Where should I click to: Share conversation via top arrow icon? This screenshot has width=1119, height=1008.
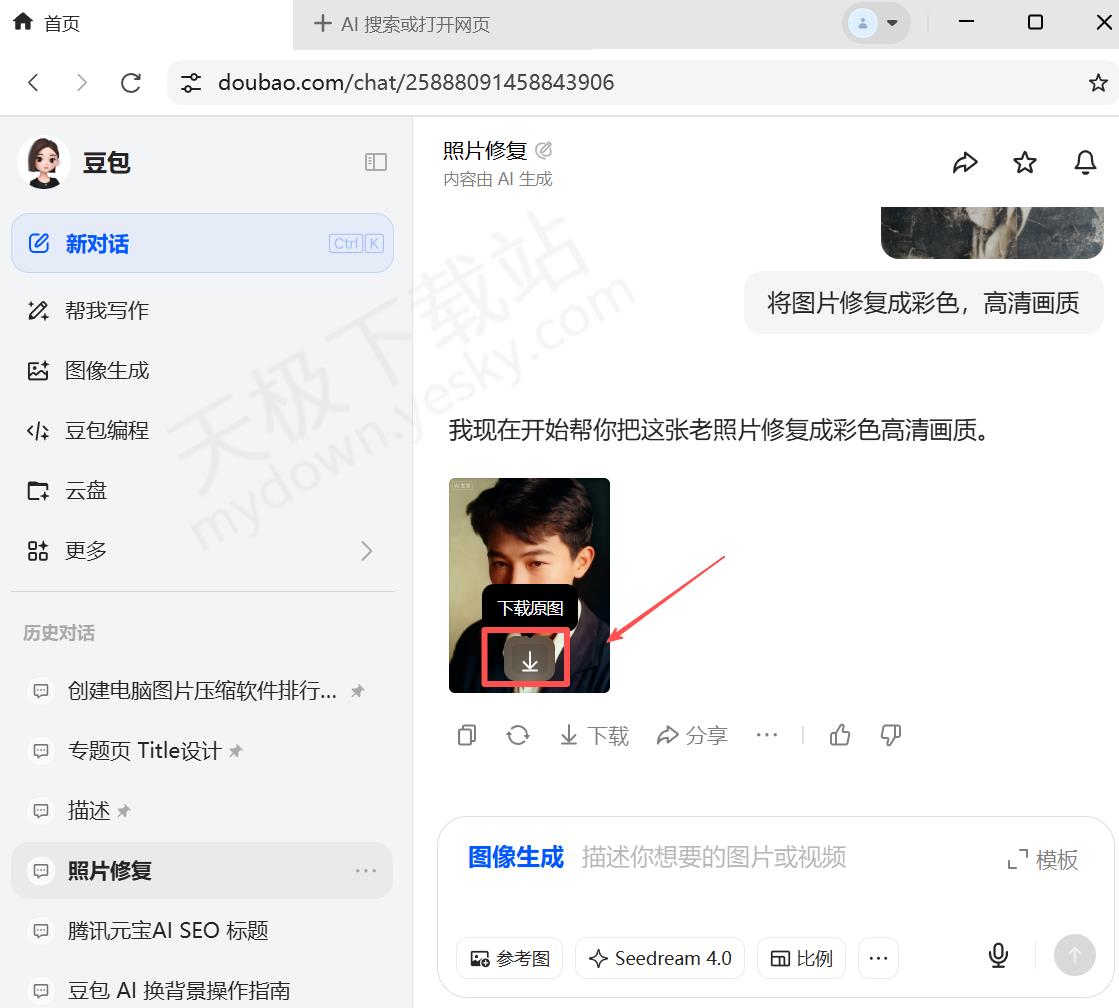tap(965, 162)
